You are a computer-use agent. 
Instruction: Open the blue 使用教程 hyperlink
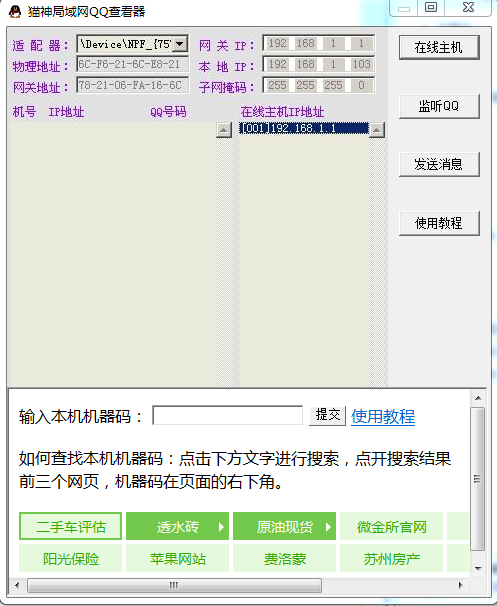[x=383, y=417]
